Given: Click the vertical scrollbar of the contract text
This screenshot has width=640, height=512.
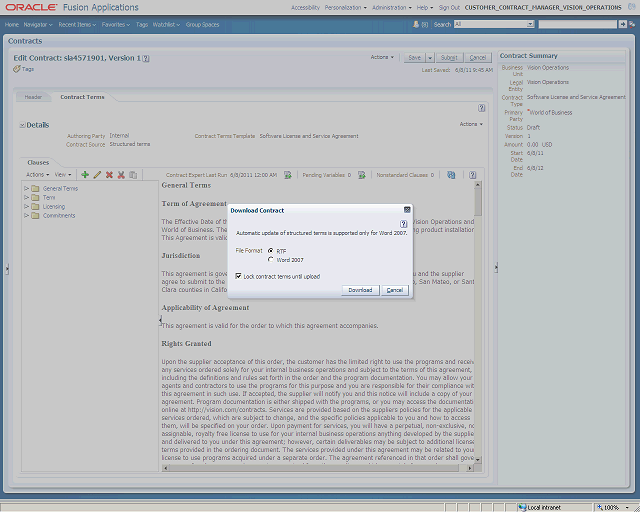Looking at the screenshot, I should [x=478, y=323].
